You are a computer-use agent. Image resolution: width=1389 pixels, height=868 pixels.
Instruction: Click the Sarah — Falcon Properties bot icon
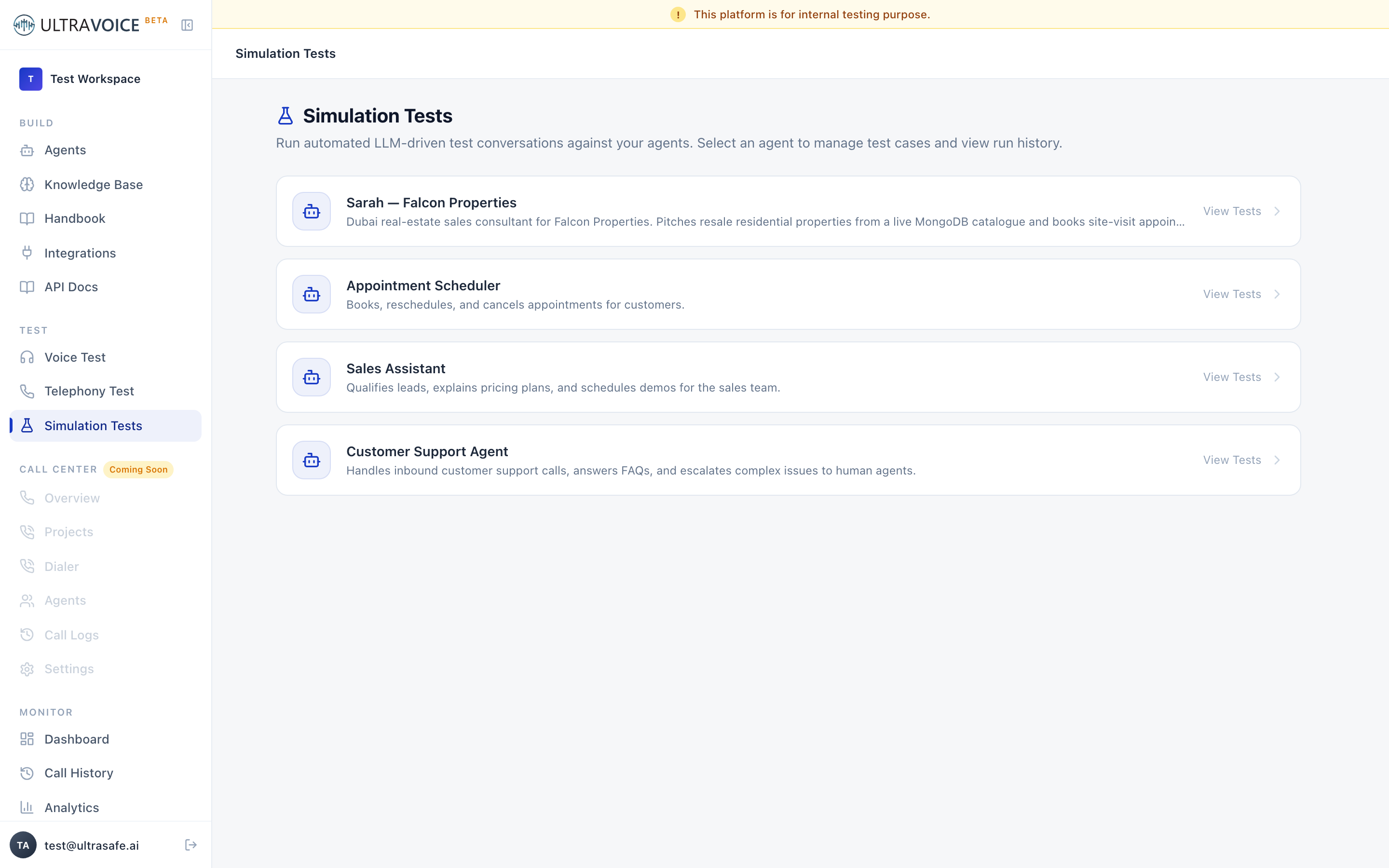click(312, 211)
